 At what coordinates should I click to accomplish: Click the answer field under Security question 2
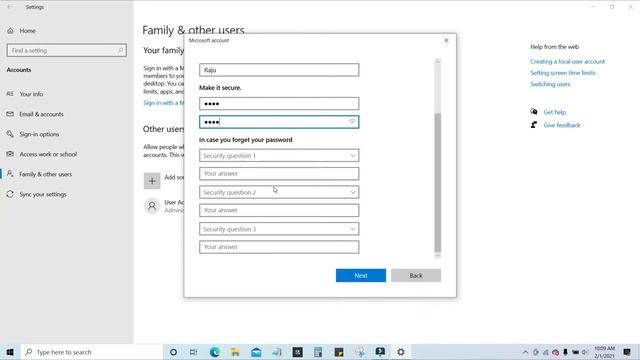coord(279,210)
